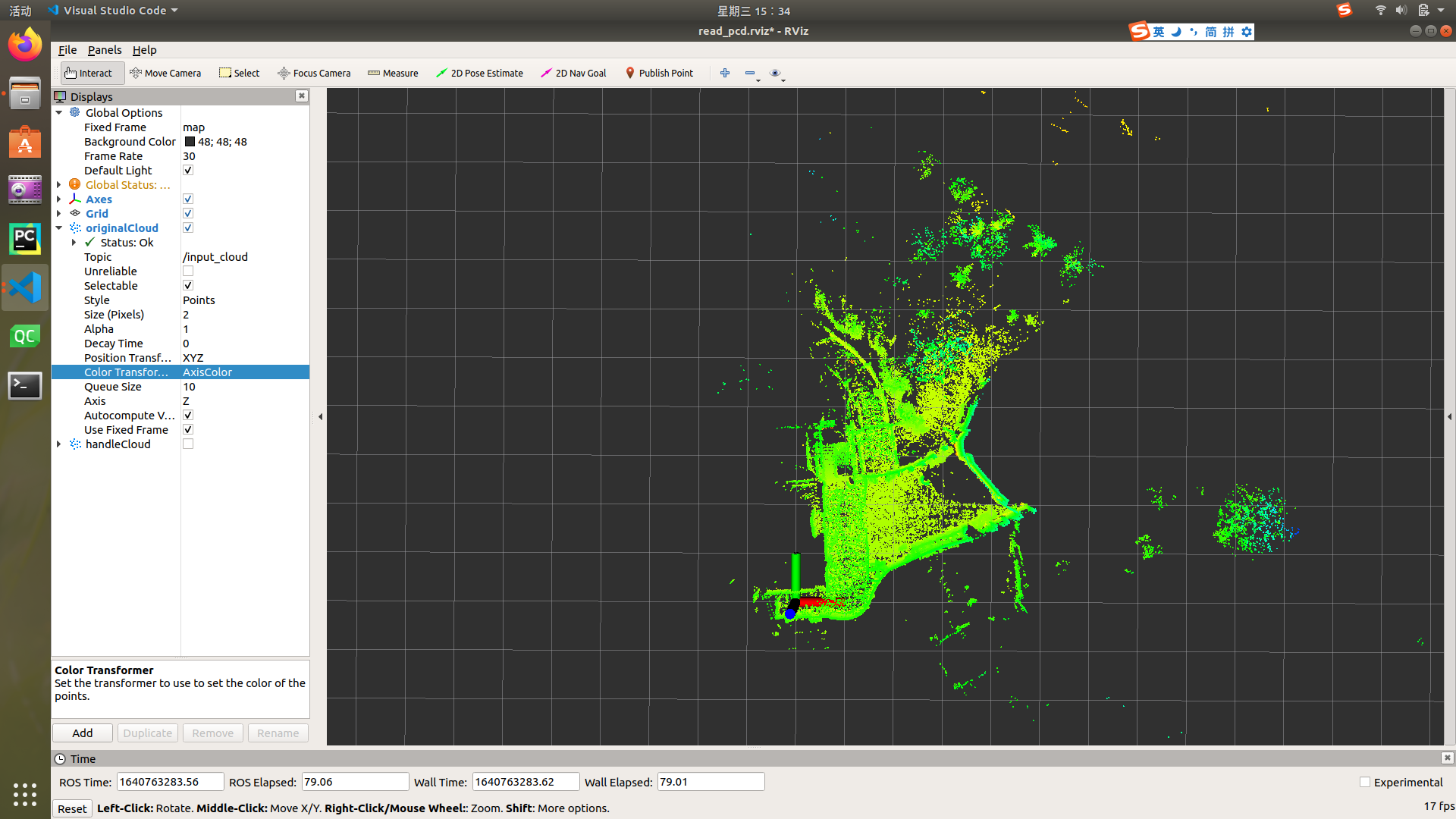
Task: Uncheck the Grid display checkbox
Action: click(188, 214)
